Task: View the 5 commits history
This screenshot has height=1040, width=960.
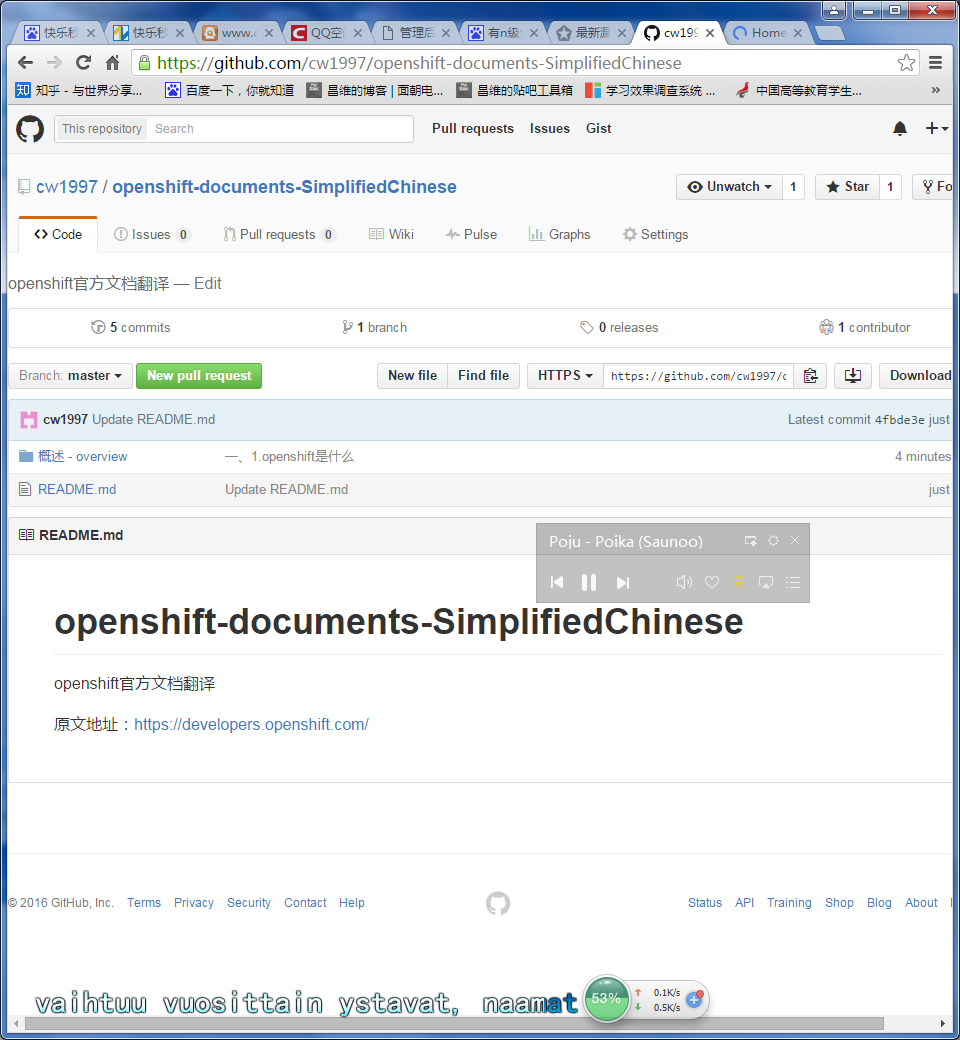Action: [131, 328]
